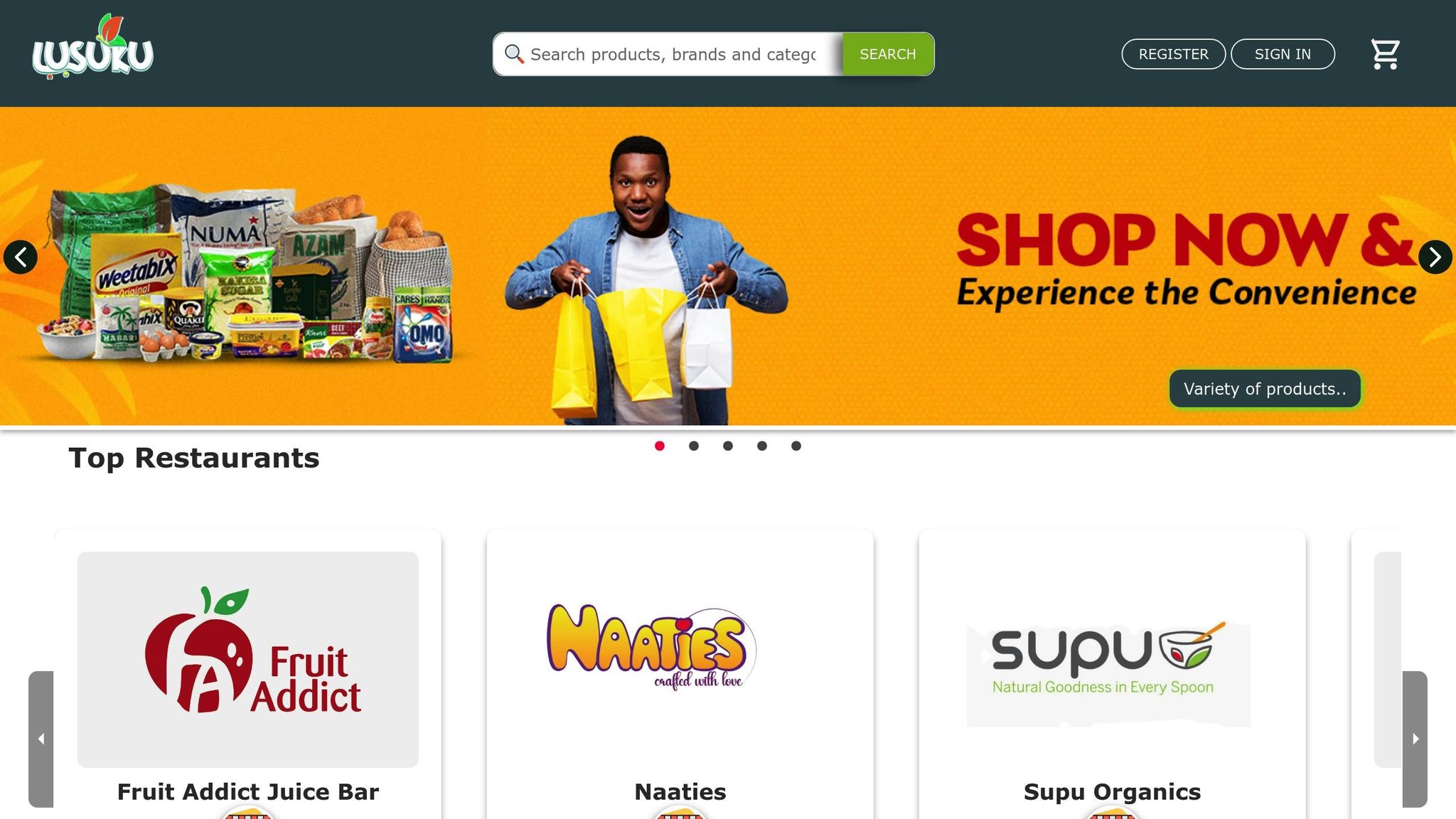Click the magnifier icon in search box
The width and height of the screenshot is (1456, 819).
pos(514,54)
